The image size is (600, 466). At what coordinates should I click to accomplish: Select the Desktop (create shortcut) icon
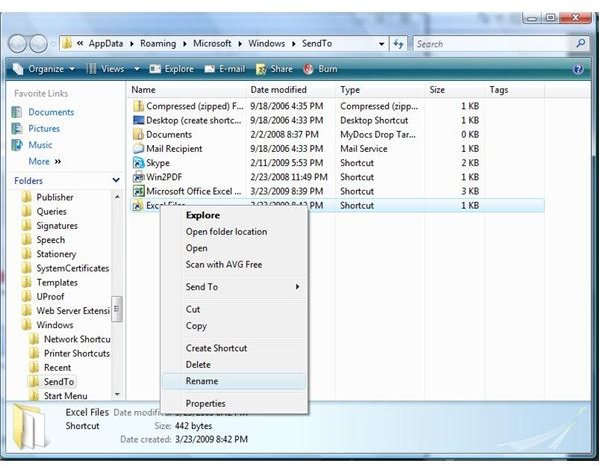coord(138,120)
